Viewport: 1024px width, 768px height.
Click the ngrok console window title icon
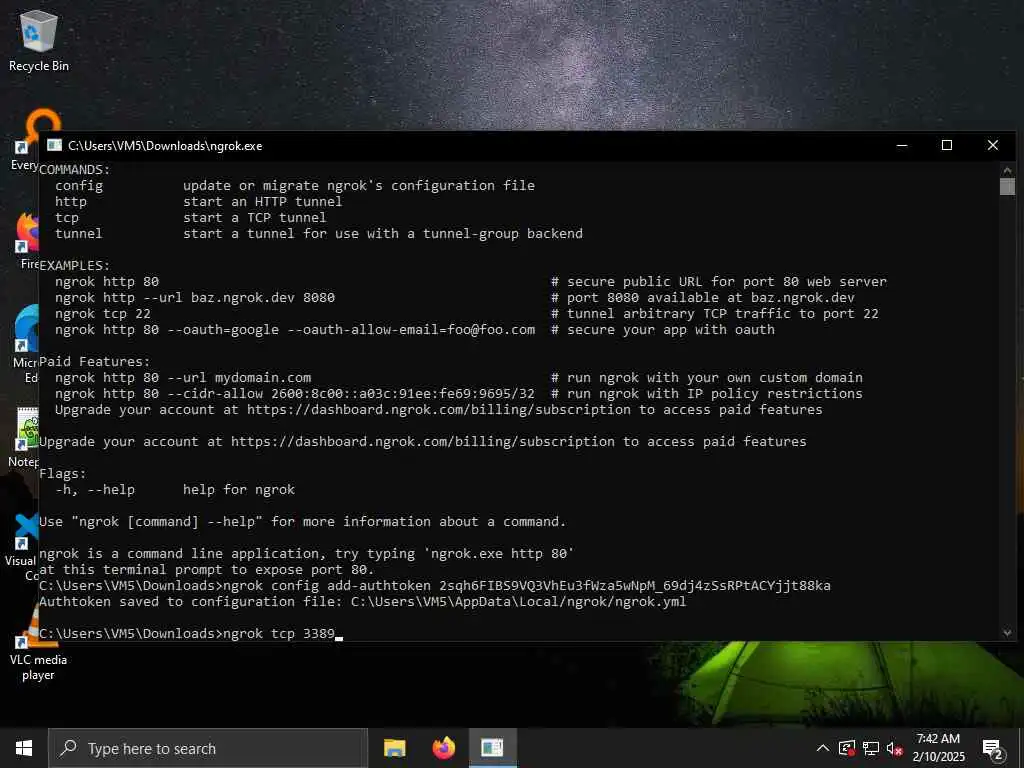click(x=54, y=146)
